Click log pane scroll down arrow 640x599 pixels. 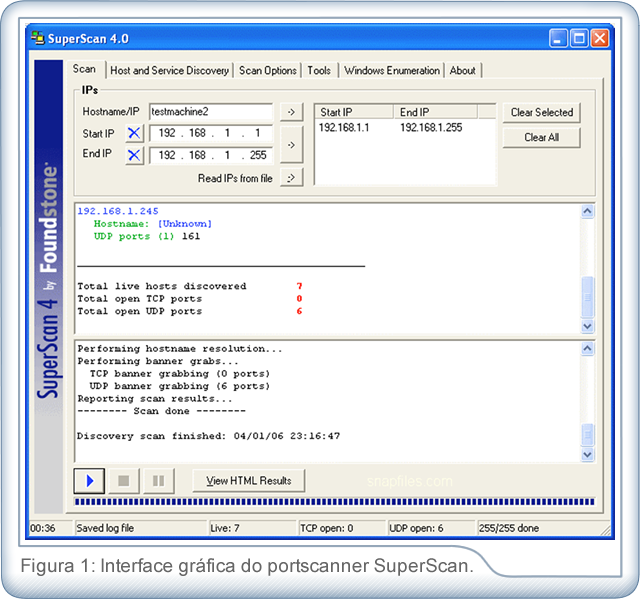point(587,455)
